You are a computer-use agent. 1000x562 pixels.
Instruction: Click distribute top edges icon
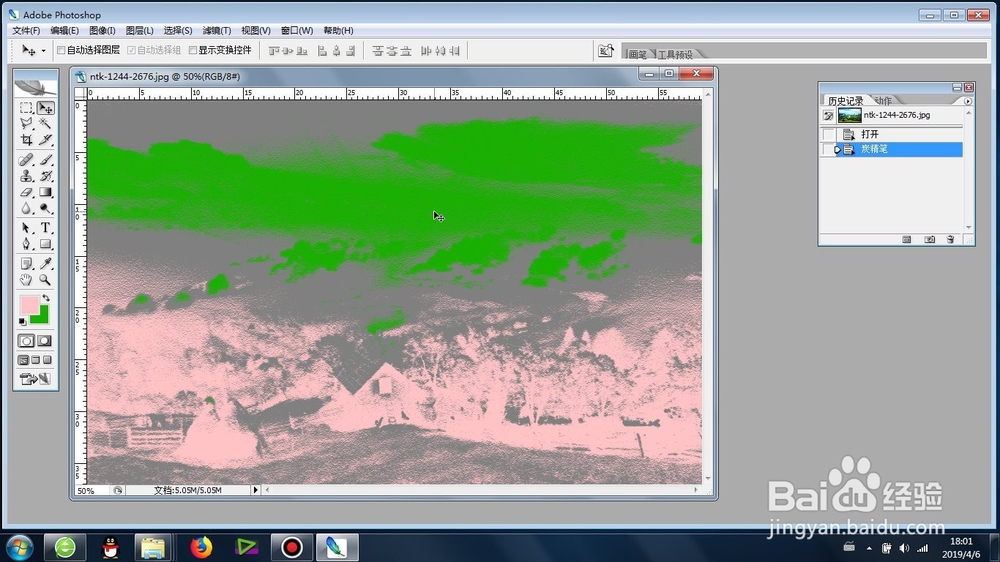[378, 50]
